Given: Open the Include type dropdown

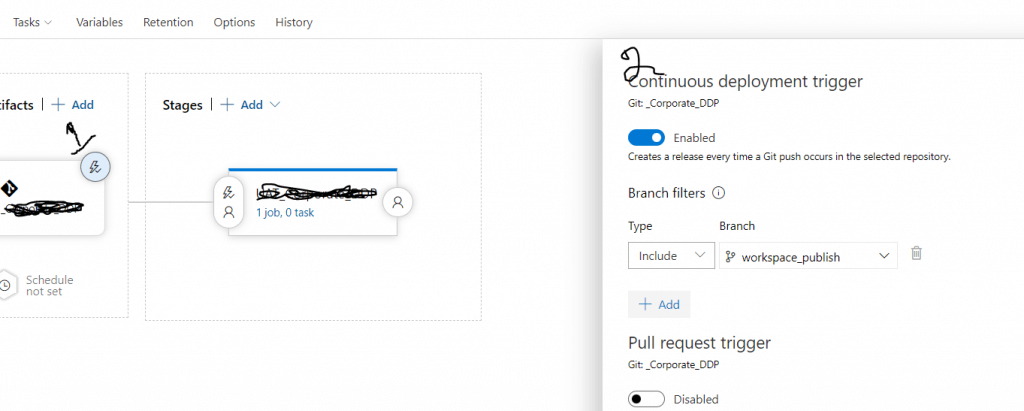Looking at the screenshot, I should [671, 256].
